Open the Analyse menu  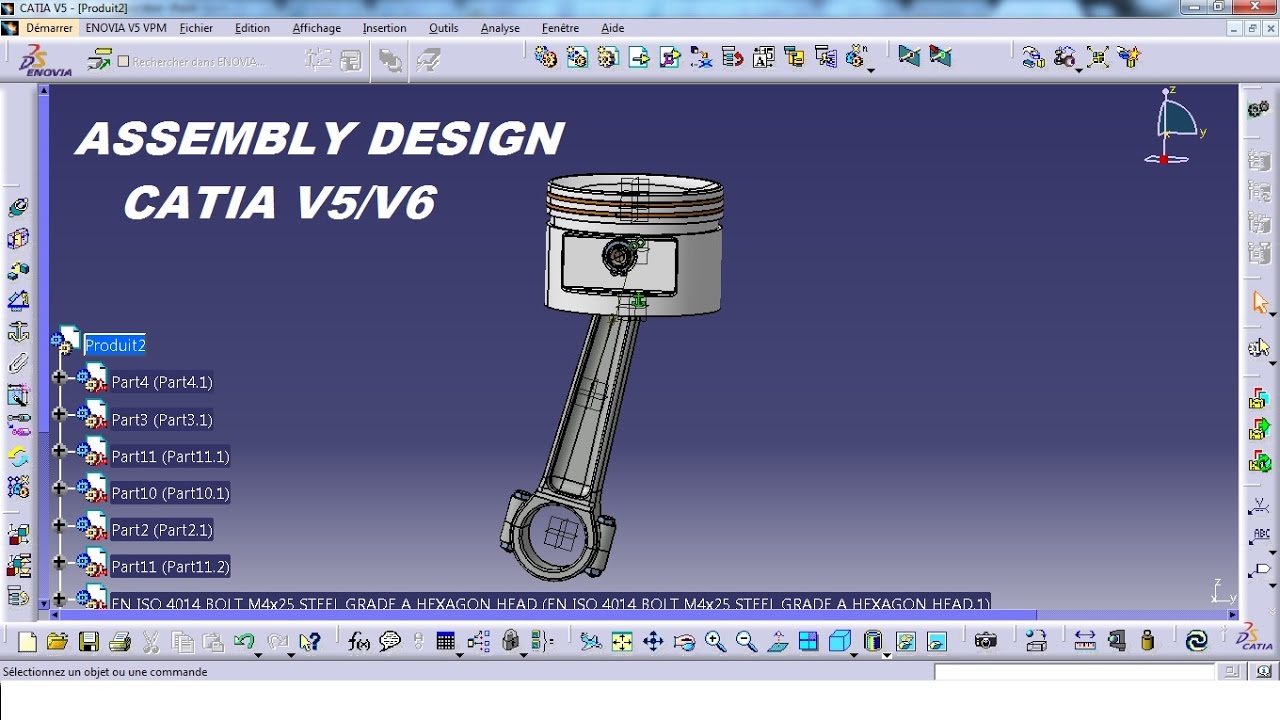[500, 28]
